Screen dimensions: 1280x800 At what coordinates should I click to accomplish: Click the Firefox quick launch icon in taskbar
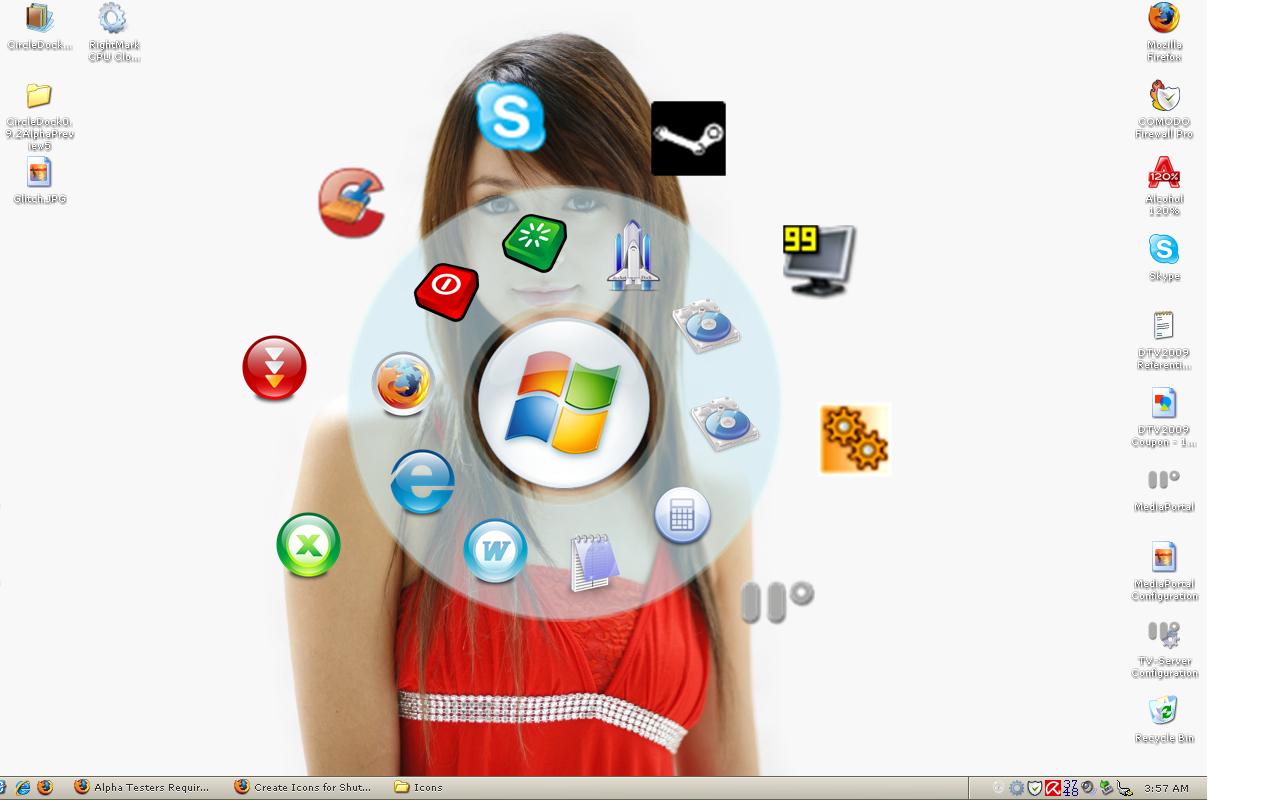45,788
